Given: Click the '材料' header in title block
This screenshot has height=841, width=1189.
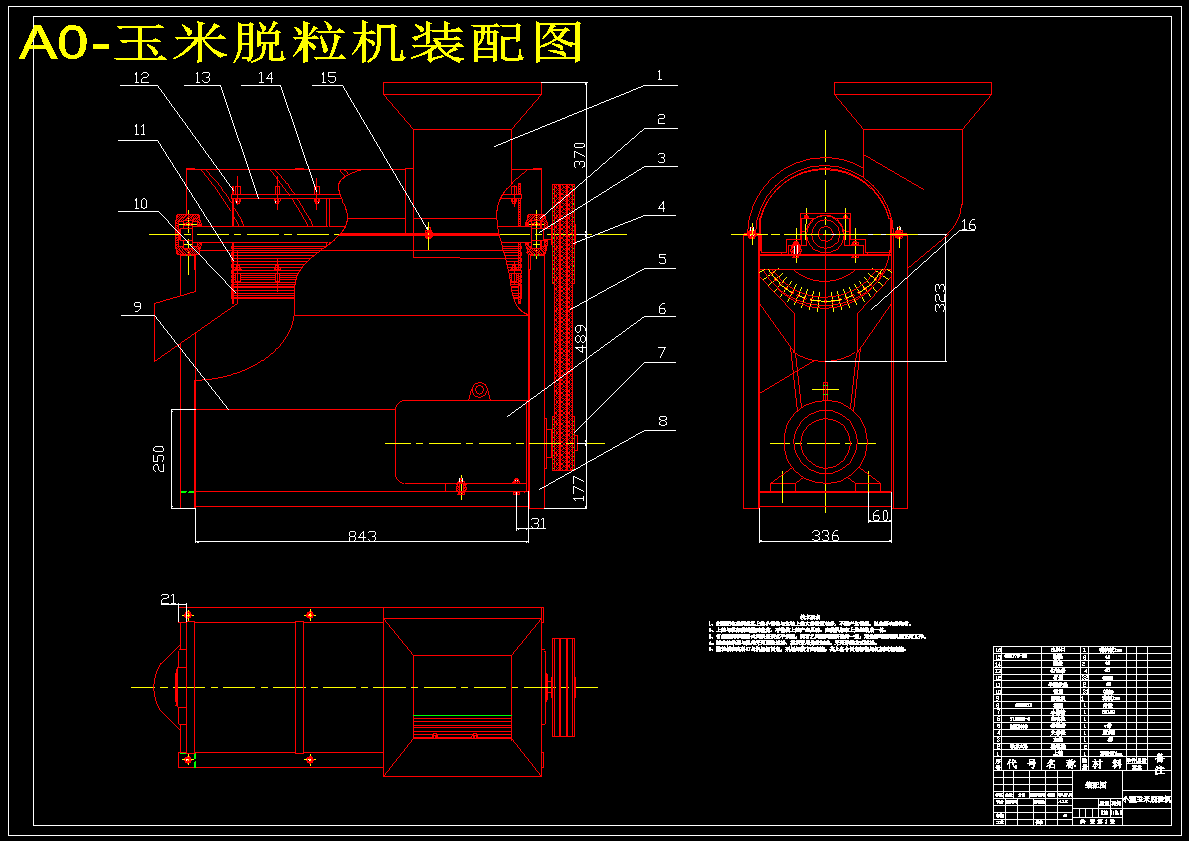Looking at the screenshot, I should click(x=1106, y=764).
